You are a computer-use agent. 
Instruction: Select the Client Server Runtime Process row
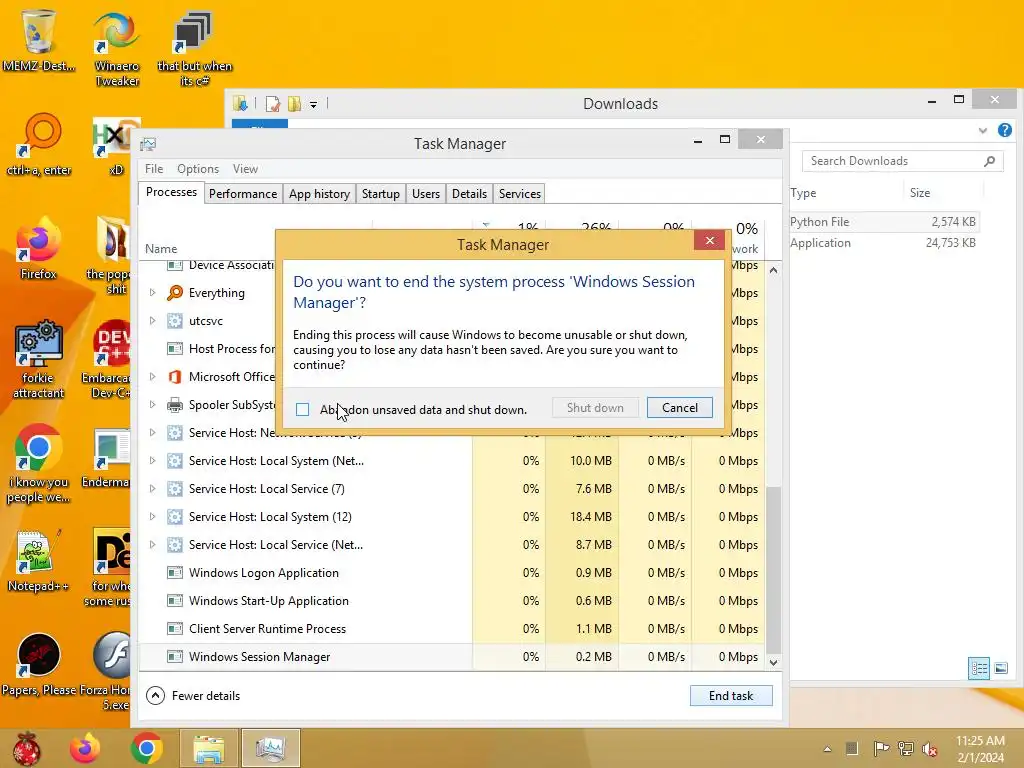(451, 629)
